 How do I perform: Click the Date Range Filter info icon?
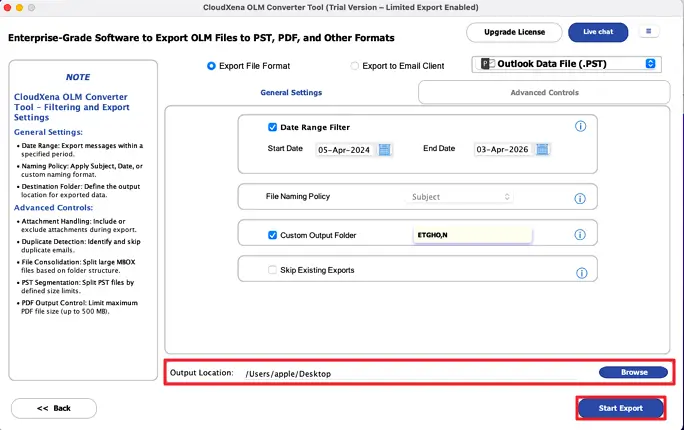point(580,127)
